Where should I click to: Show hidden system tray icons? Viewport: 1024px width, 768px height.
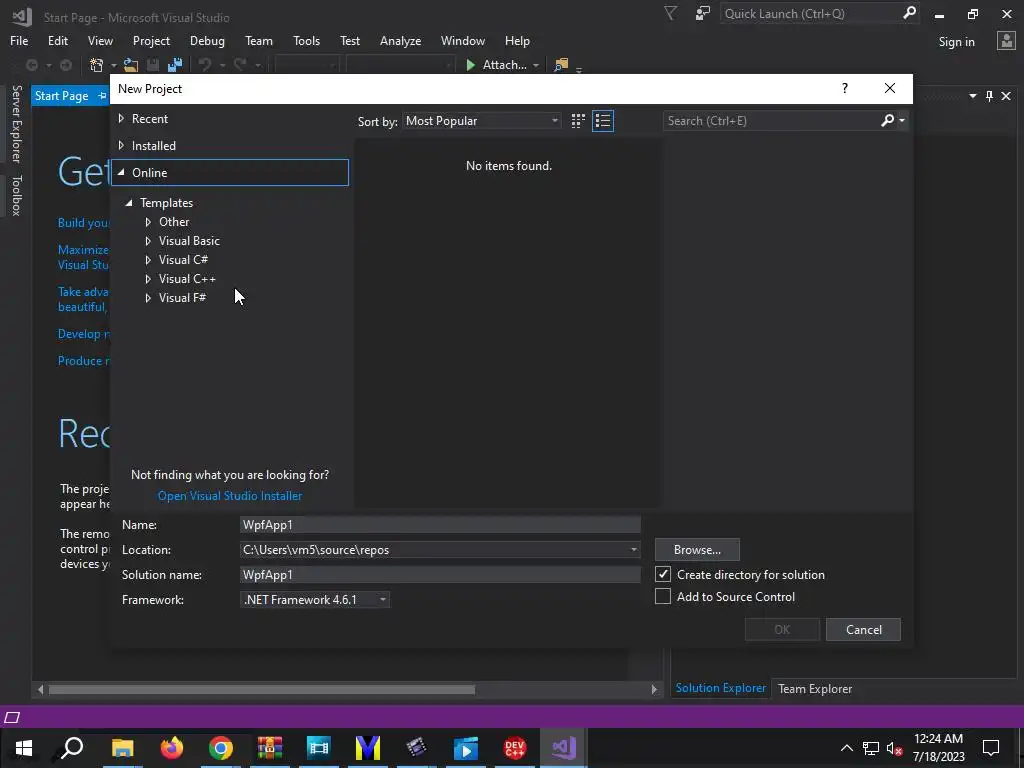coord(846,748)
